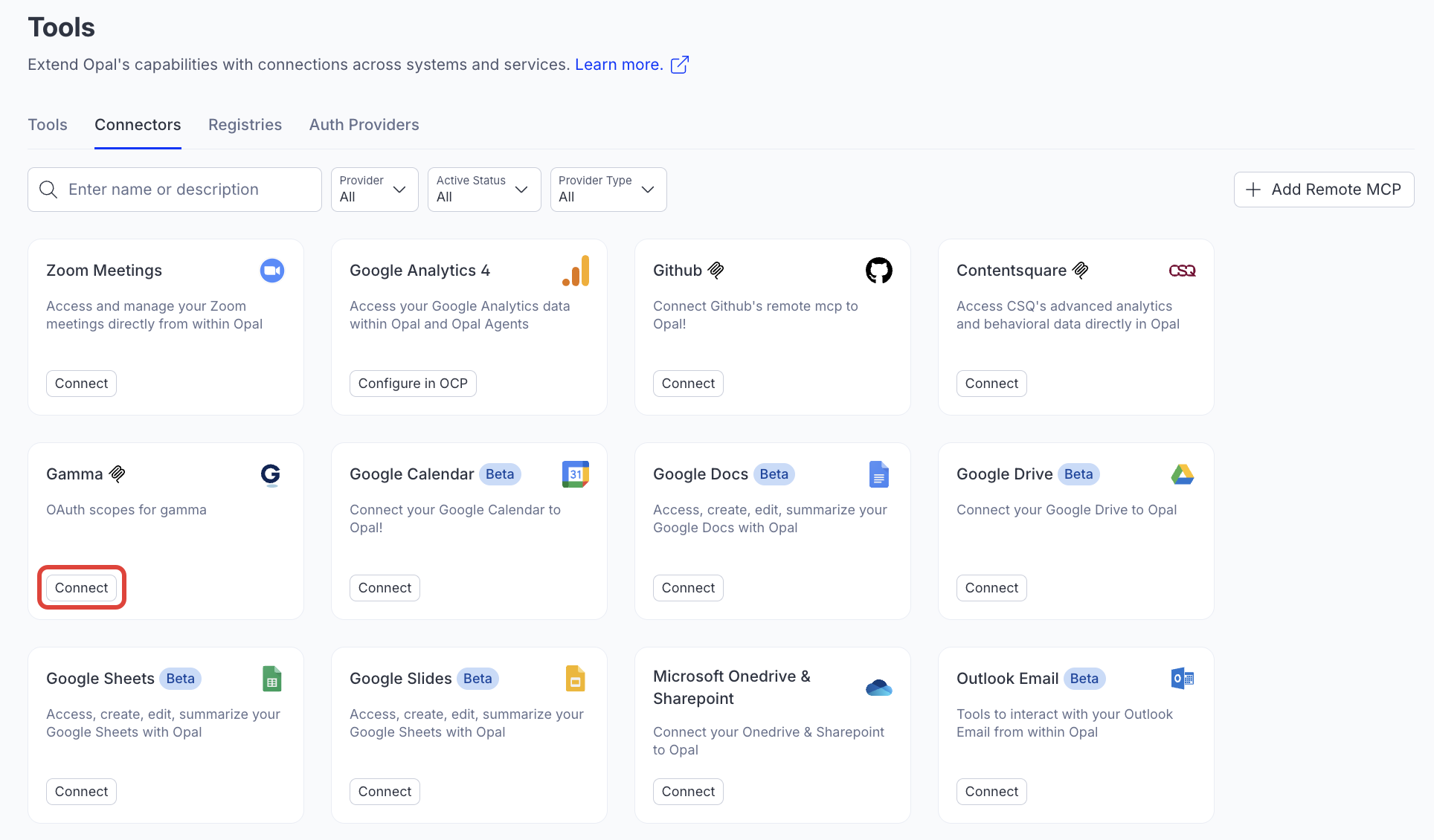1434x840 pixels.
Task: Click the Contentsquare CSQ logo
Action: 1183,271
